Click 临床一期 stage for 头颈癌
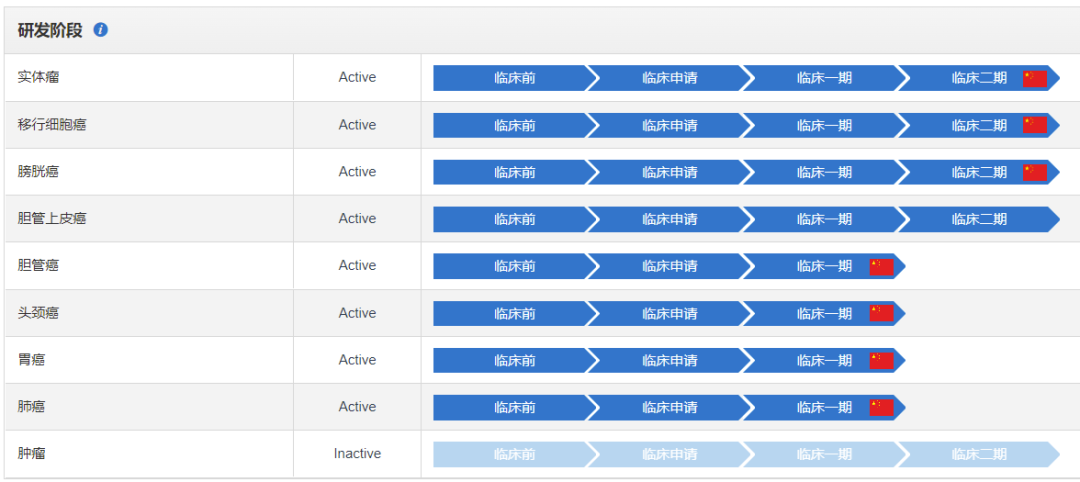The width and height of the screenshot is (1080, 482). click(x=824, y=313)
